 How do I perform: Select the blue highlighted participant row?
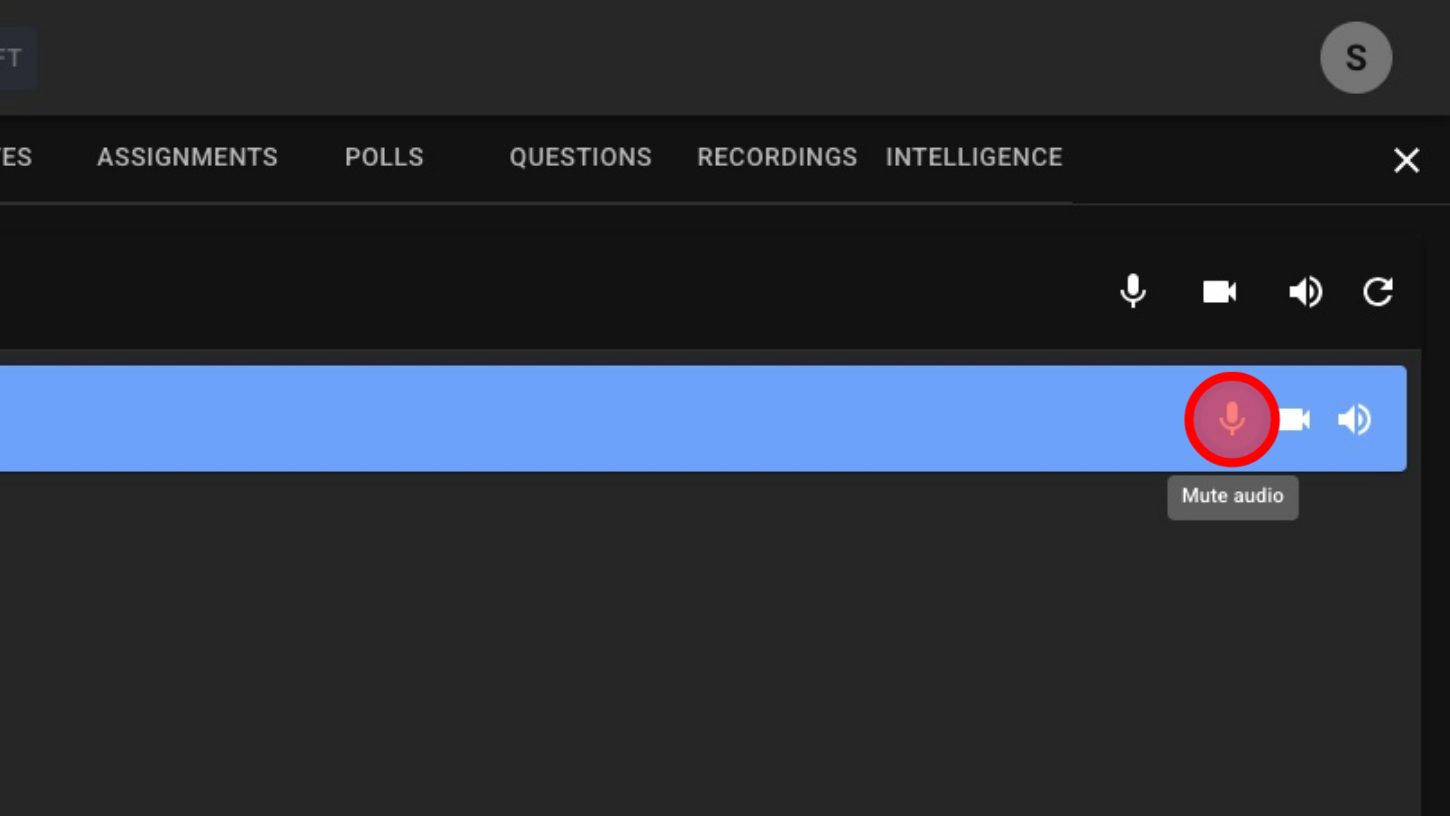600,419
